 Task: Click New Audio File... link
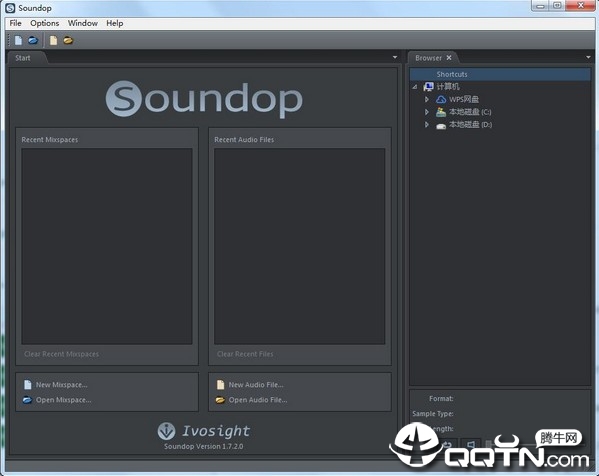tap(256, 385)
